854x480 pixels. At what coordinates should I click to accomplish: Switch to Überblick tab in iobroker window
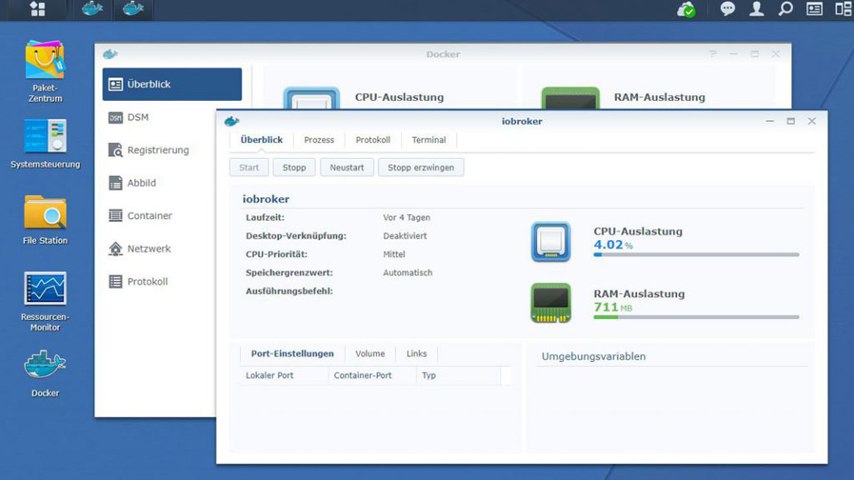tap(261, 140)
